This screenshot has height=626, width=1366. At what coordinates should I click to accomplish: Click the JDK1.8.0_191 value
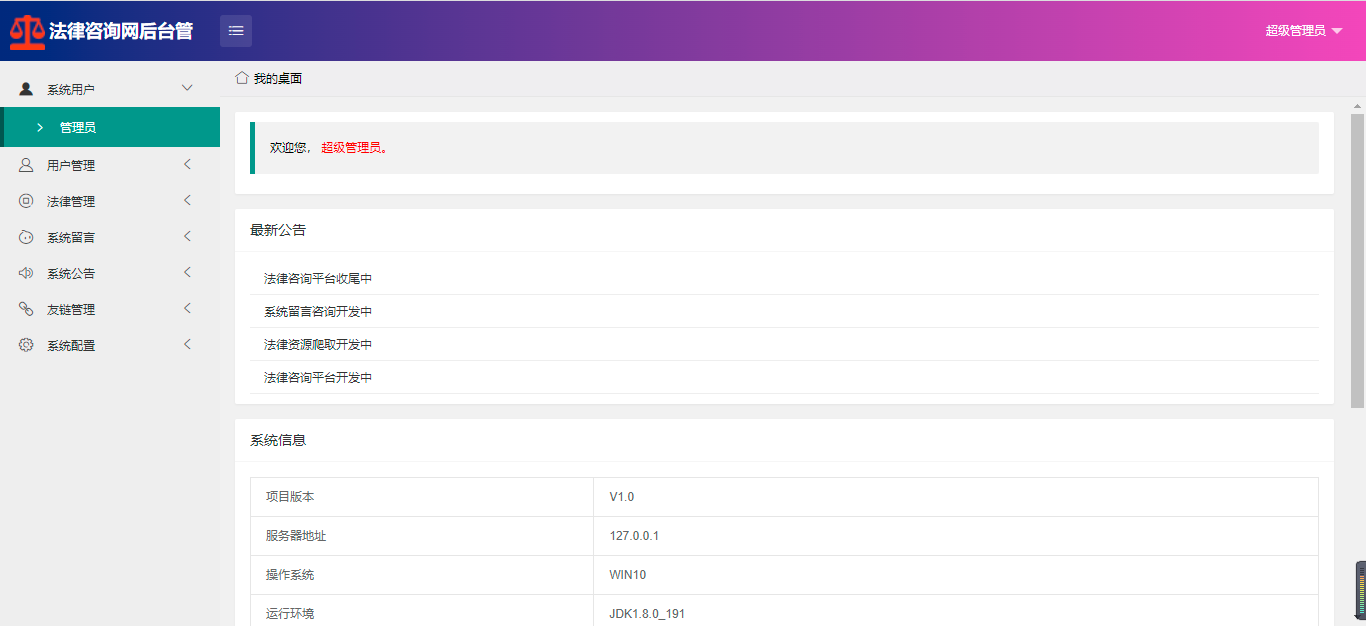coord(647,614)
